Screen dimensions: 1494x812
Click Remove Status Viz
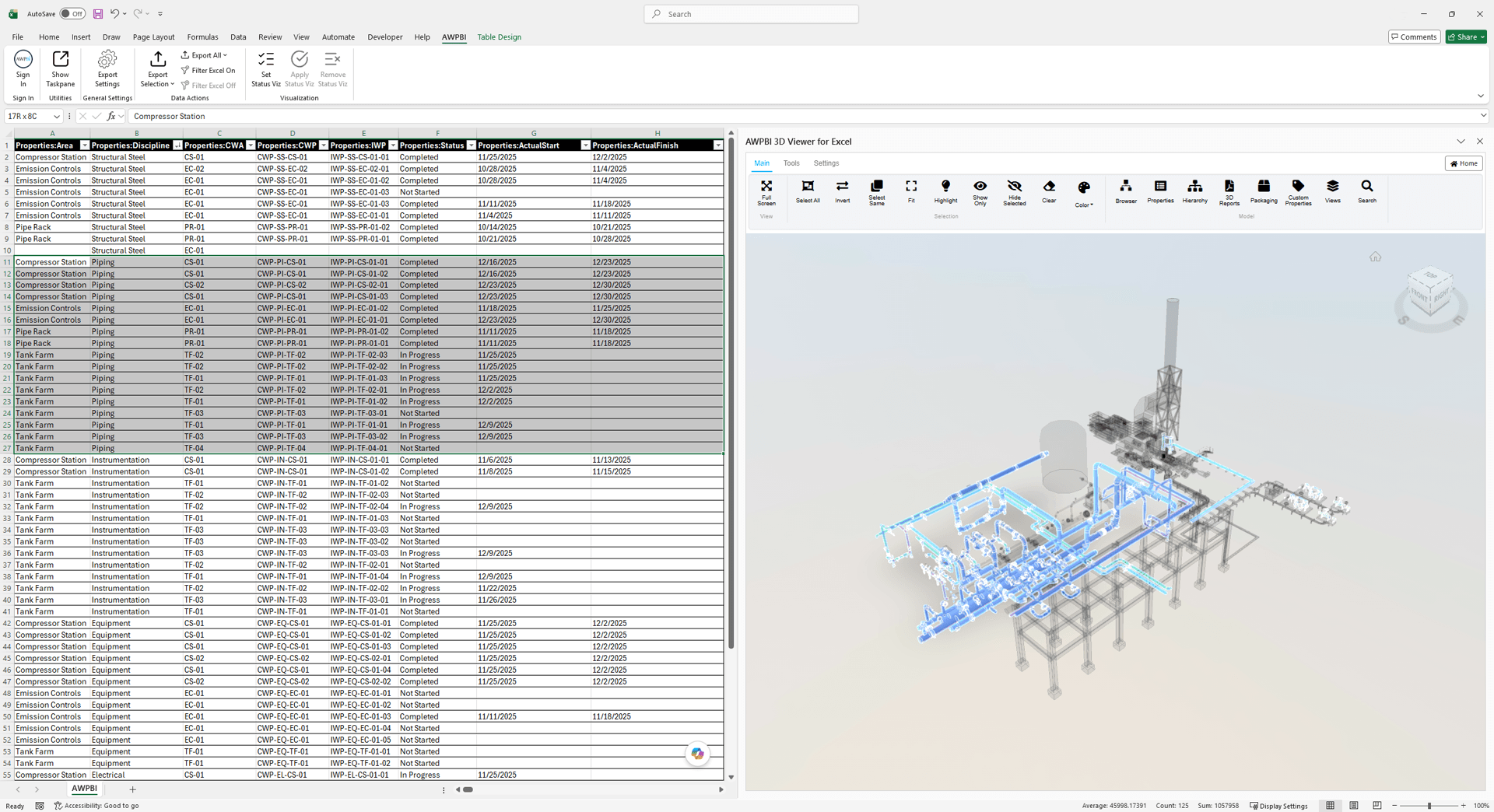pos(332,69)
